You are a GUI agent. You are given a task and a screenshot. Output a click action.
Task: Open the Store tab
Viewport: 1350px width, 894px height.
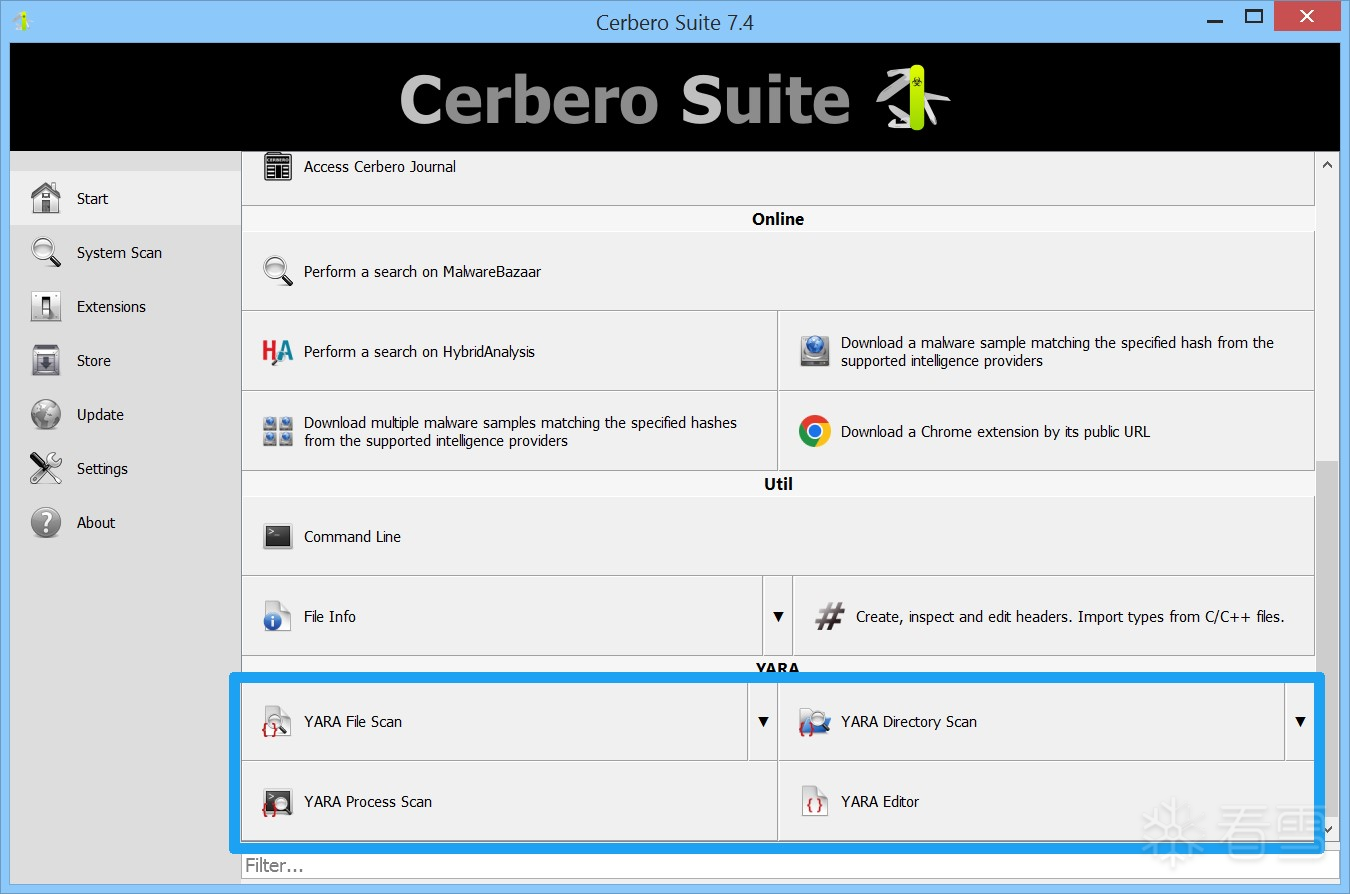(125, 360)
